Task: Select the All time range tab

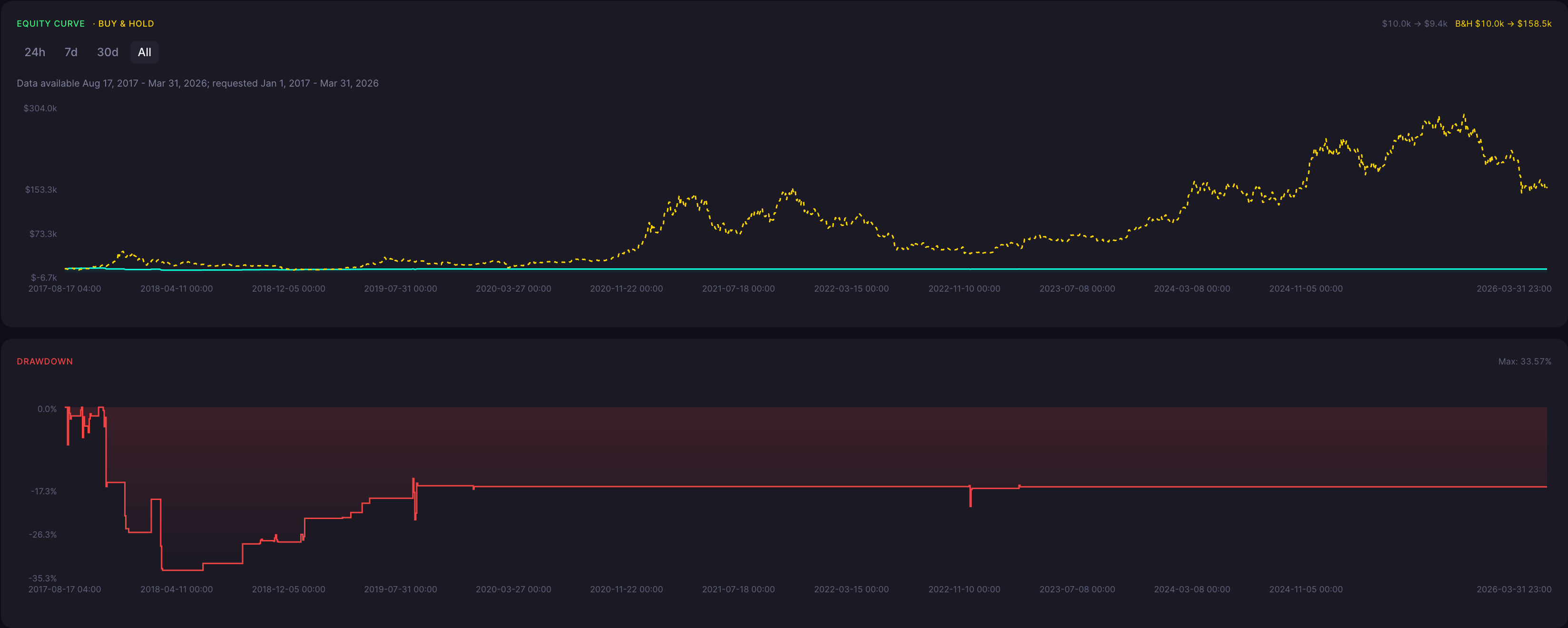Action: [144, 52]
